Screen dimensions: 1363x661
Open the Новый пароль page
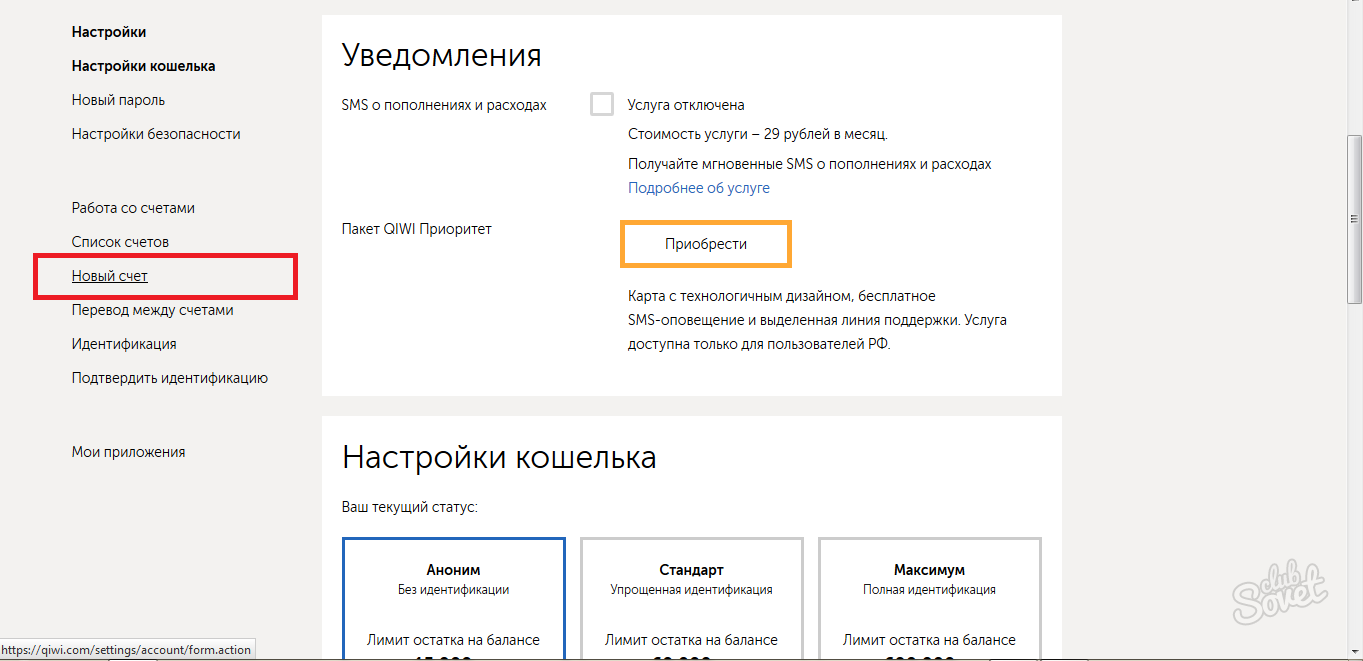click(x=118, y=100)
